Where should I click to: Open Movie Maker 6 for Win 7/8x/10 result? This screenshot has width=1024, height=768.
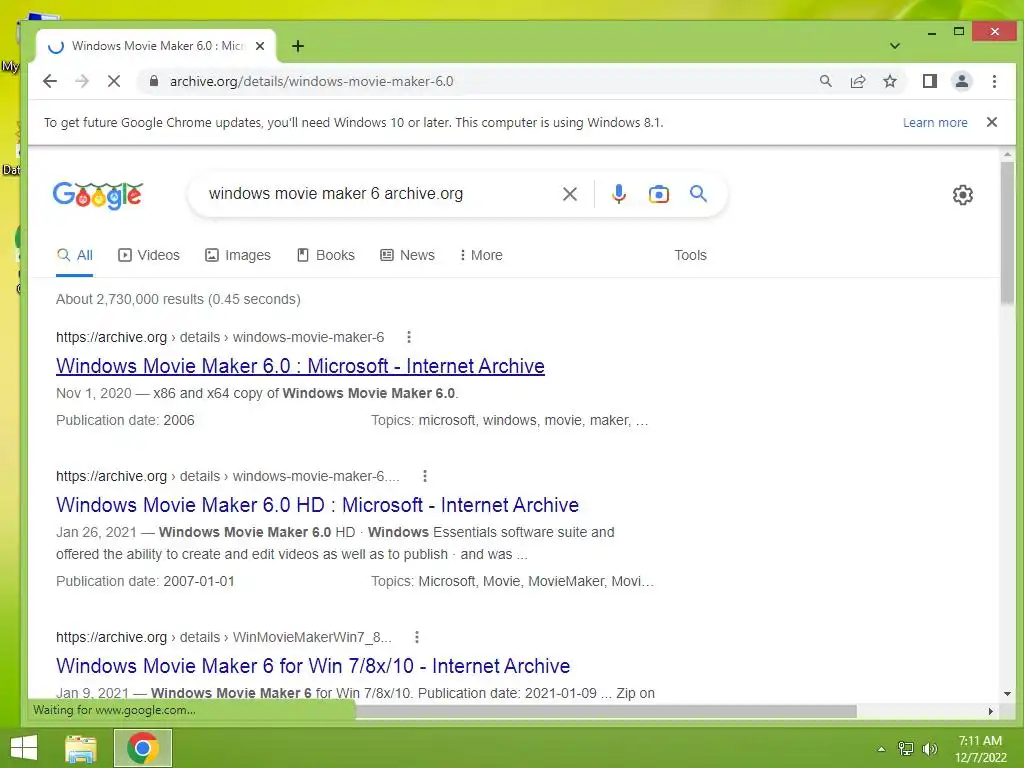(x=313, y=665)
